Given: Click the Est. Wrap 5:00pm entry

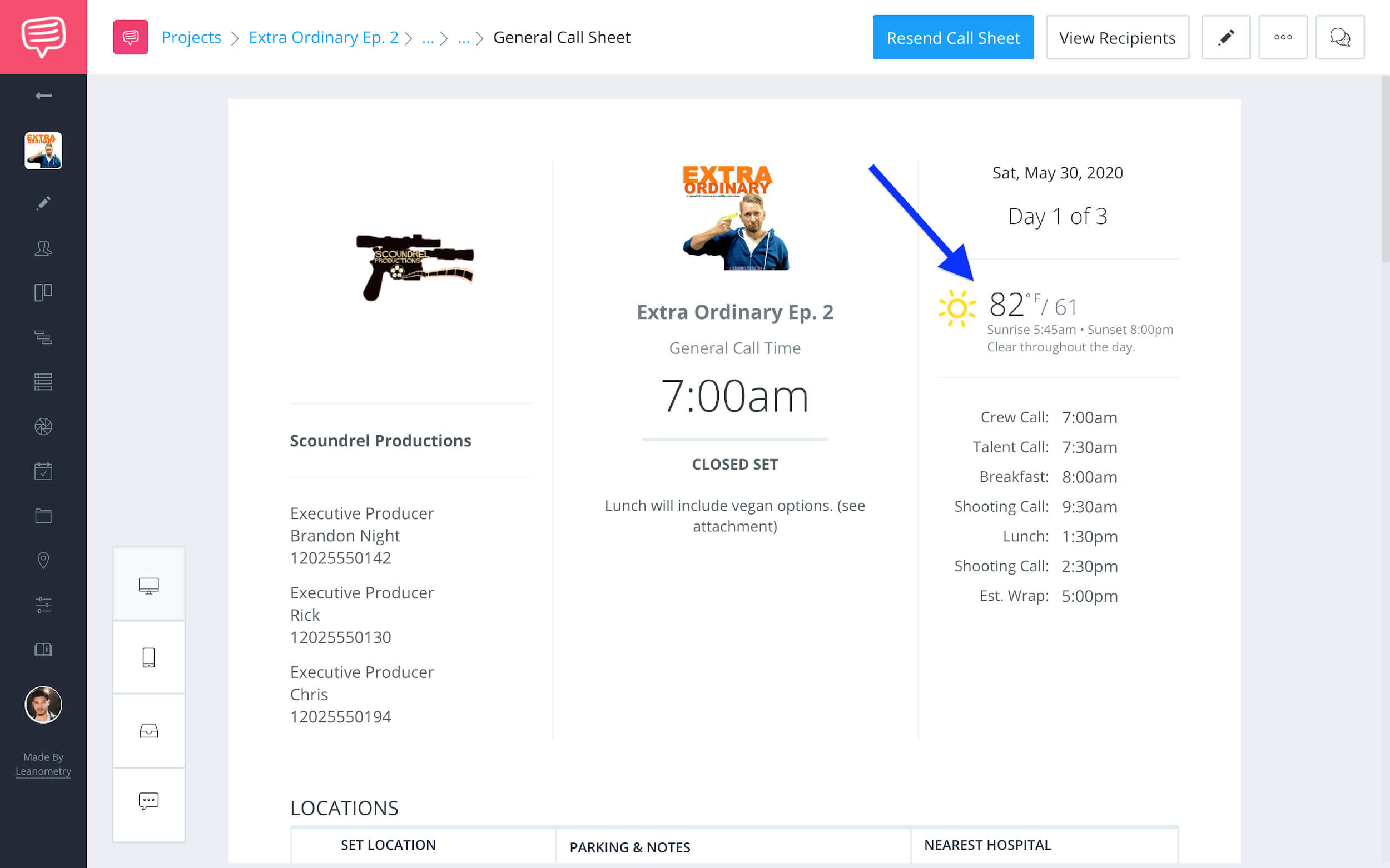Looking at the screenshot, I should [1049, 596].
